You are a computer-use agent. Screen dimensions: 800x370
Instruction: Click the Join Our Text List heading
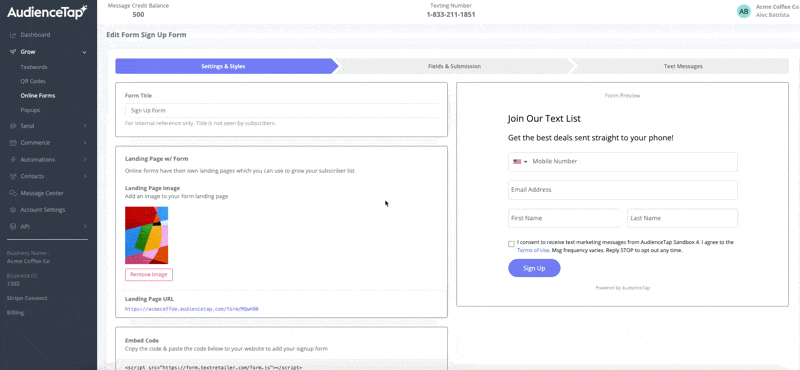[x=544, y=119]
